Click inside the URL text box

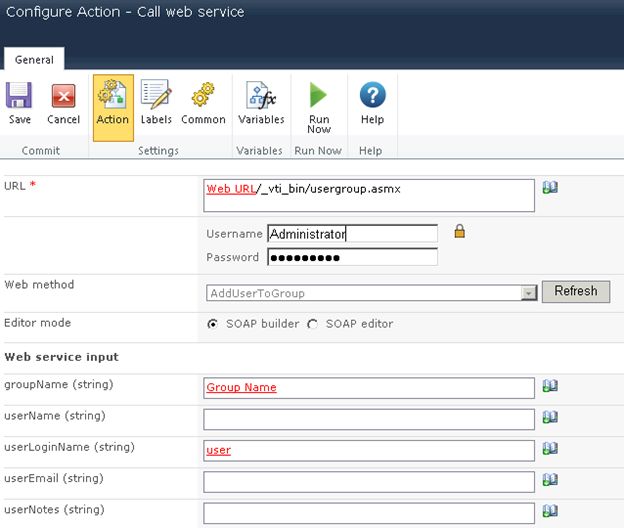(x=369, y=195)
